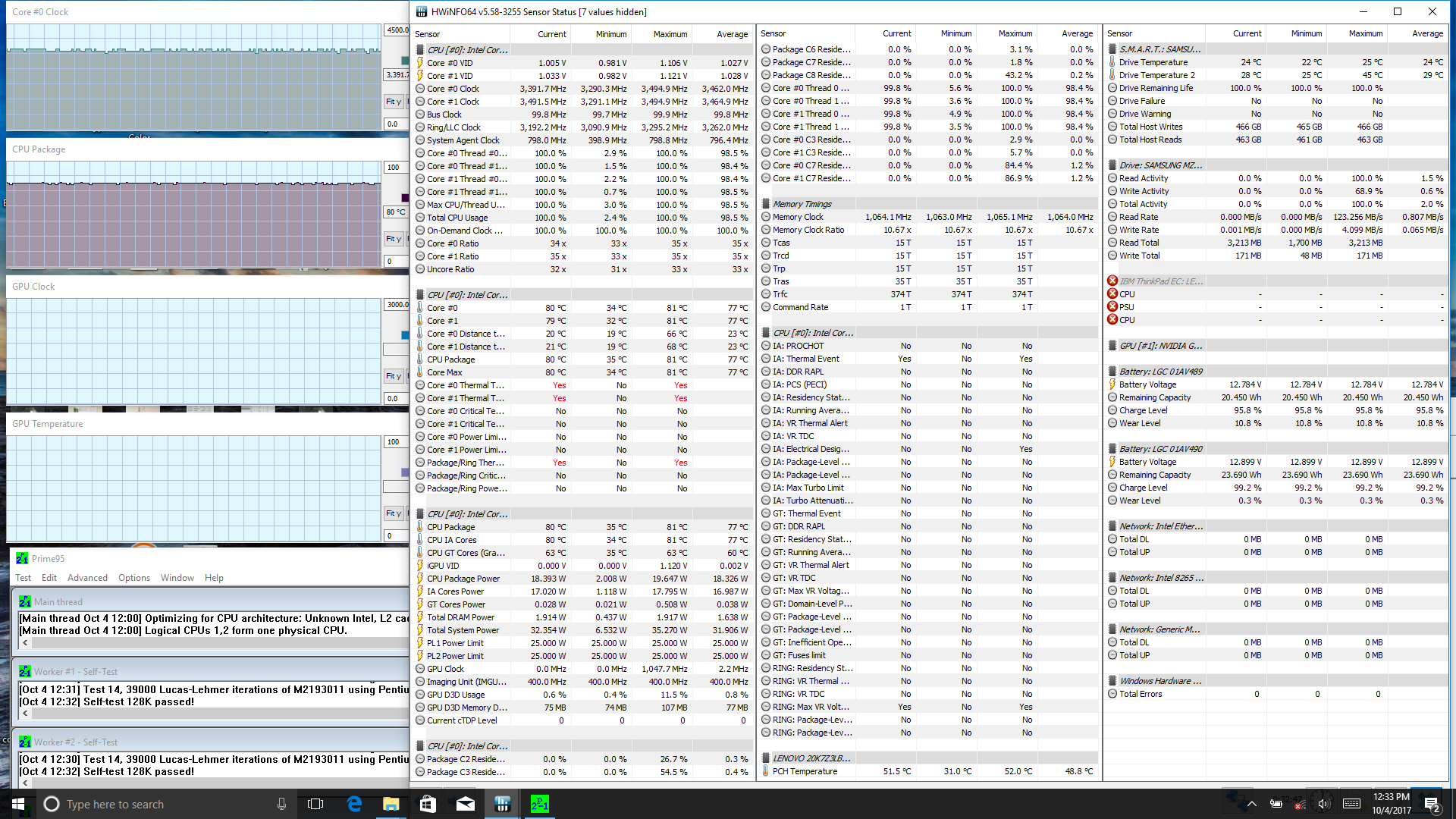Open the Action Center notification icon
1456x819 pixels.
[1431, 804]
